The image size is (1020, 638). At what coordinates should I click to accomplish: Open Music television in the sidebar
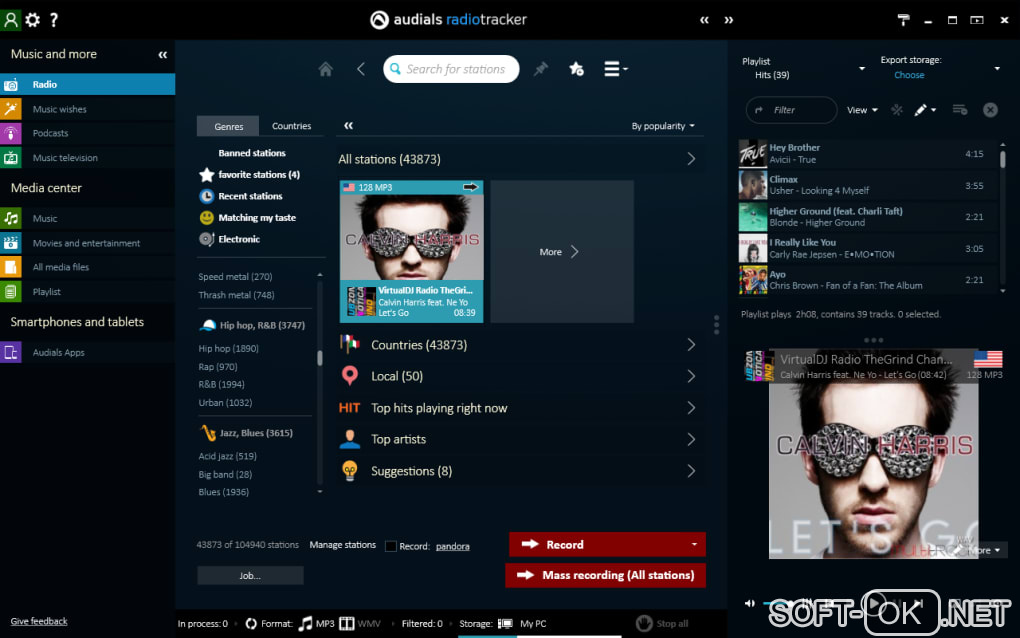coord(88,158)
